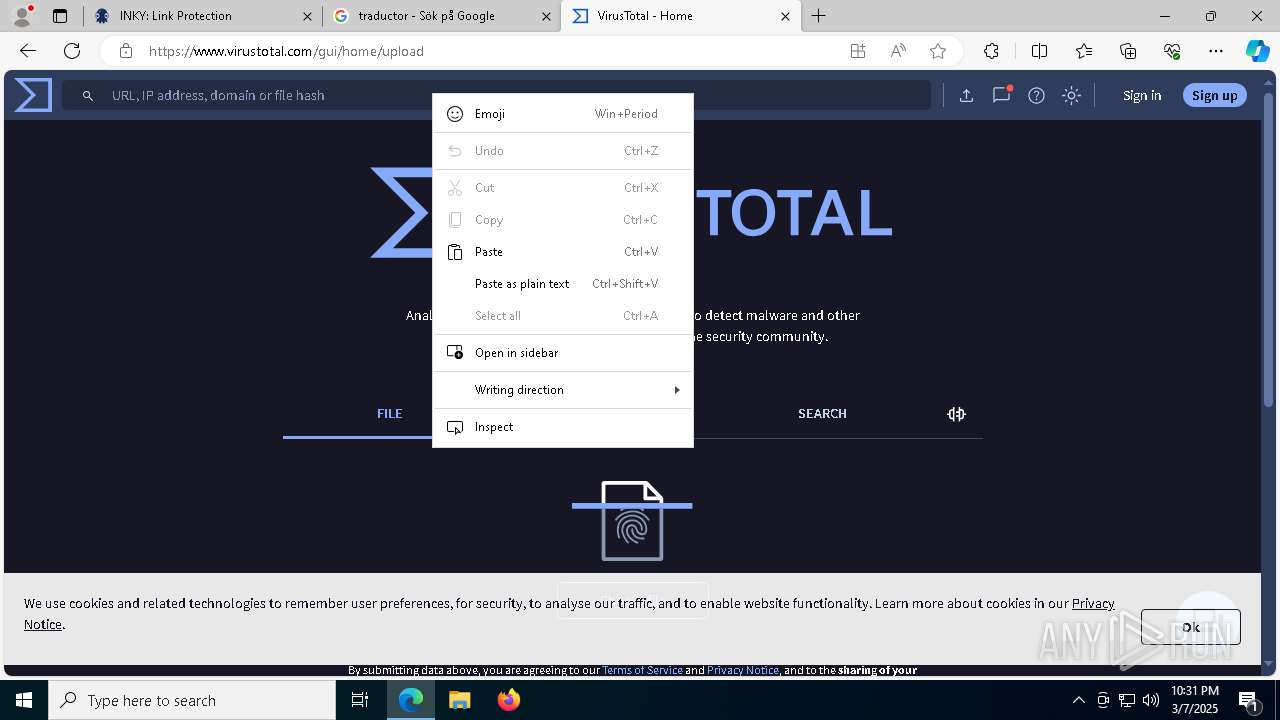Open the Copilot icon

1257,51
